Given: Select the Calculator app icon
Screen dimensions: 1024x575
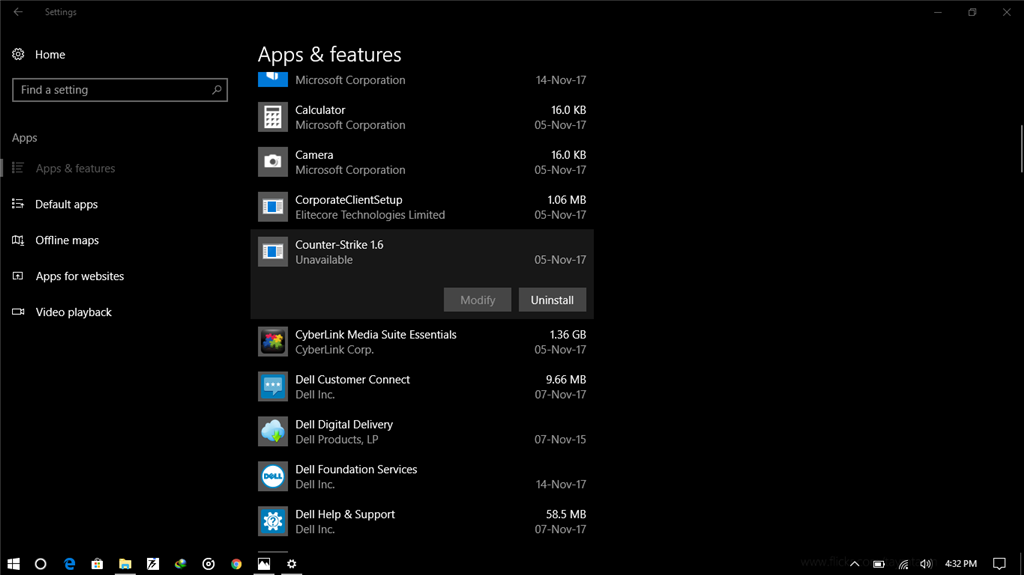Looking at the screenshot, I should [x=272, y=117].
